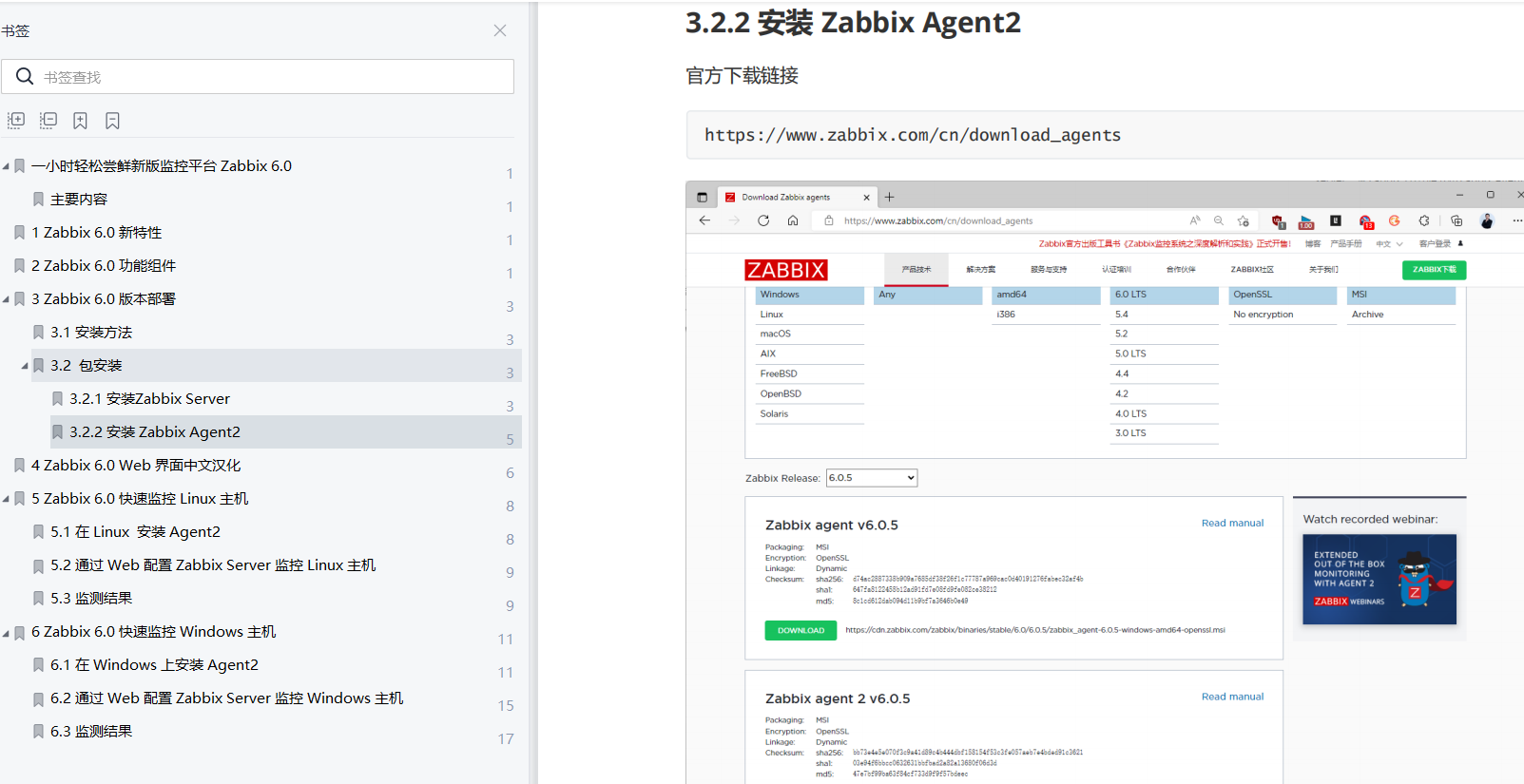Select 5 Zabbix 6.0 快速监控 Linux 主机
Image resolution: width=1524 pixels, height=784 pixels.
click(x=140, y=498)
